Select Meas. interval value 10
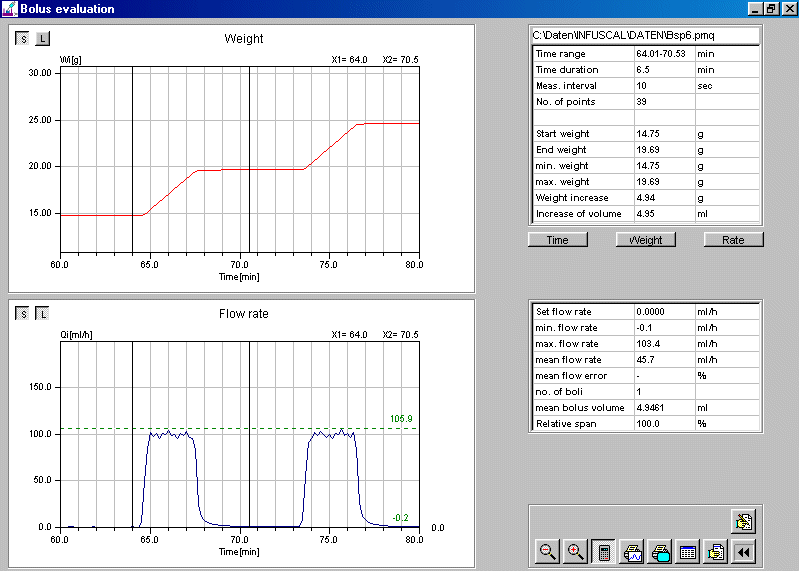The width and height of the screenshot is (799, 571). click(x=642, y=86)
